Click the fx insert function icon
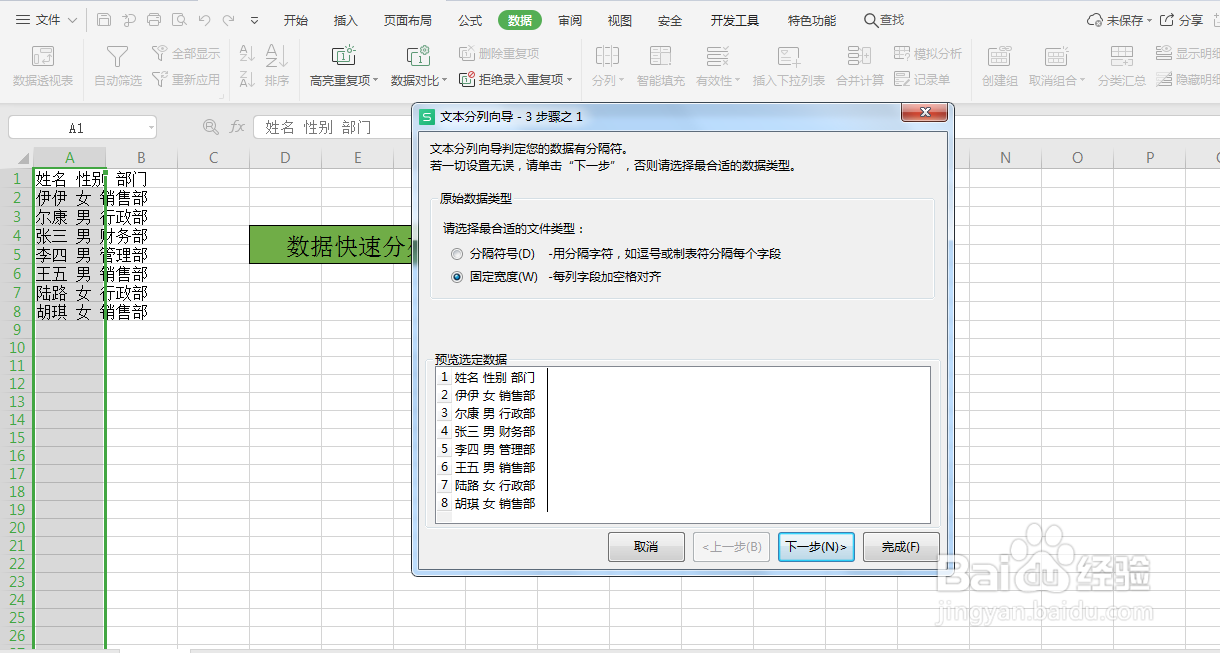Screen dimensions: 1220x653 (x=237, y=127)
